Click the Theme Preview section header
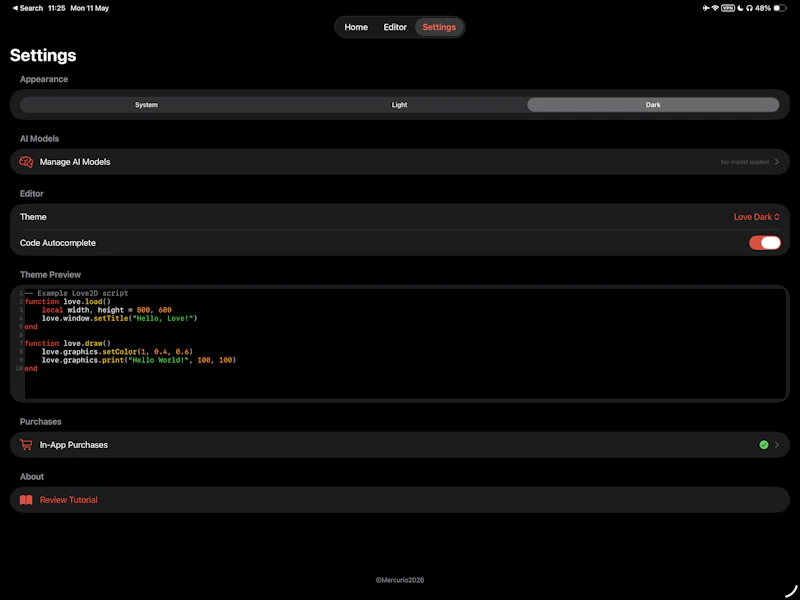 click(x=50, y=274)
